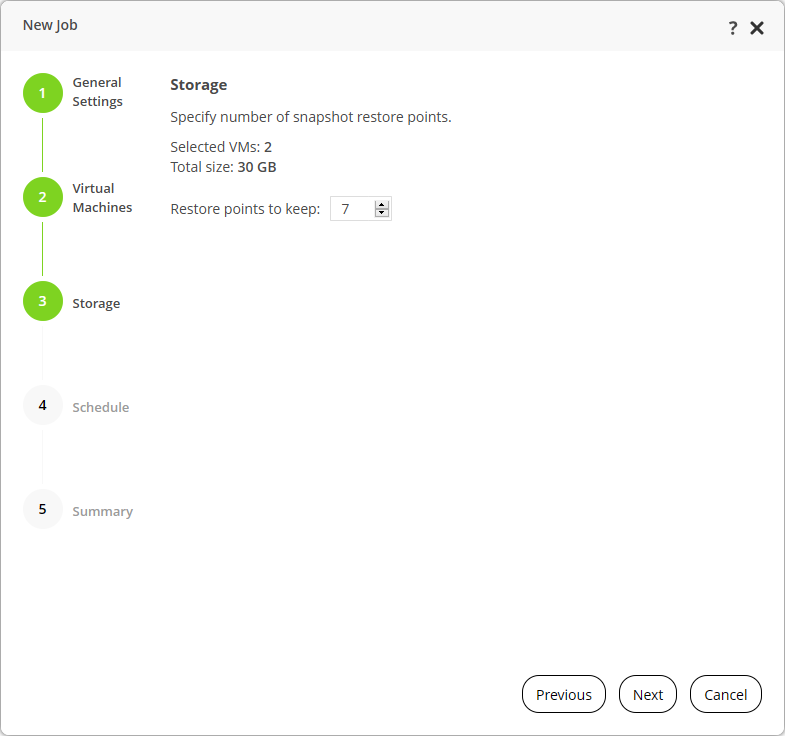Click the step 4 numbered circle
This screenshot has height=736, width=785.
pos(42,405)
